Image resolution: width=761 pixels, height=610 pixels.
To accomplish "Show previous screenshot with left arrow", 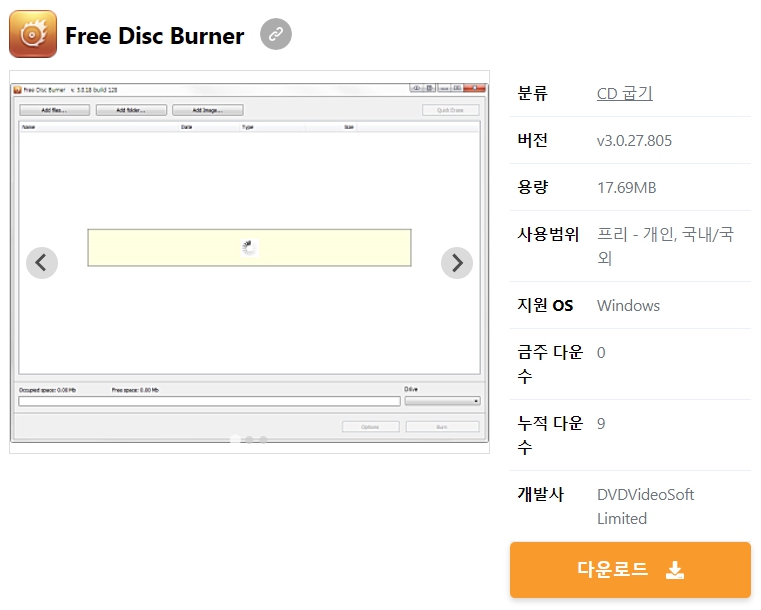I will click(x=42, y=263).
